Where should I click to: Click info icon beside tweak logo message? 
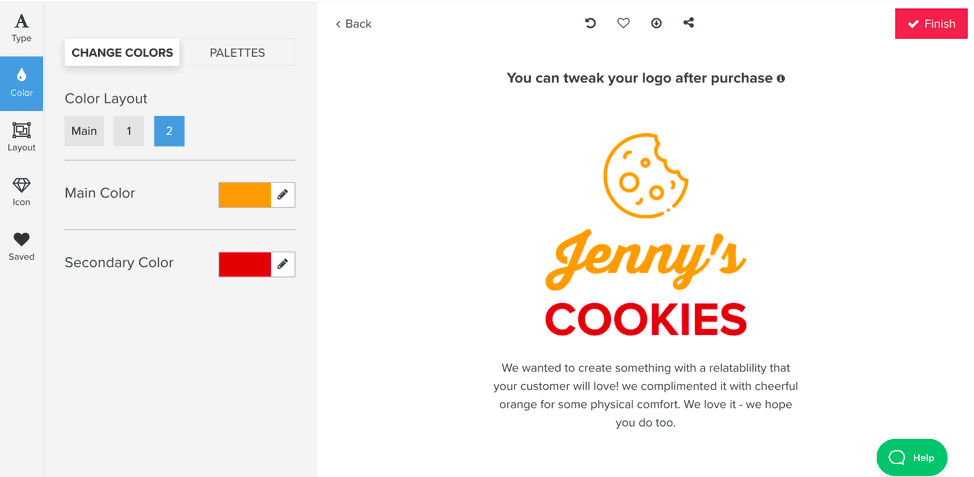pyautogui.click(x=781, y=79)
